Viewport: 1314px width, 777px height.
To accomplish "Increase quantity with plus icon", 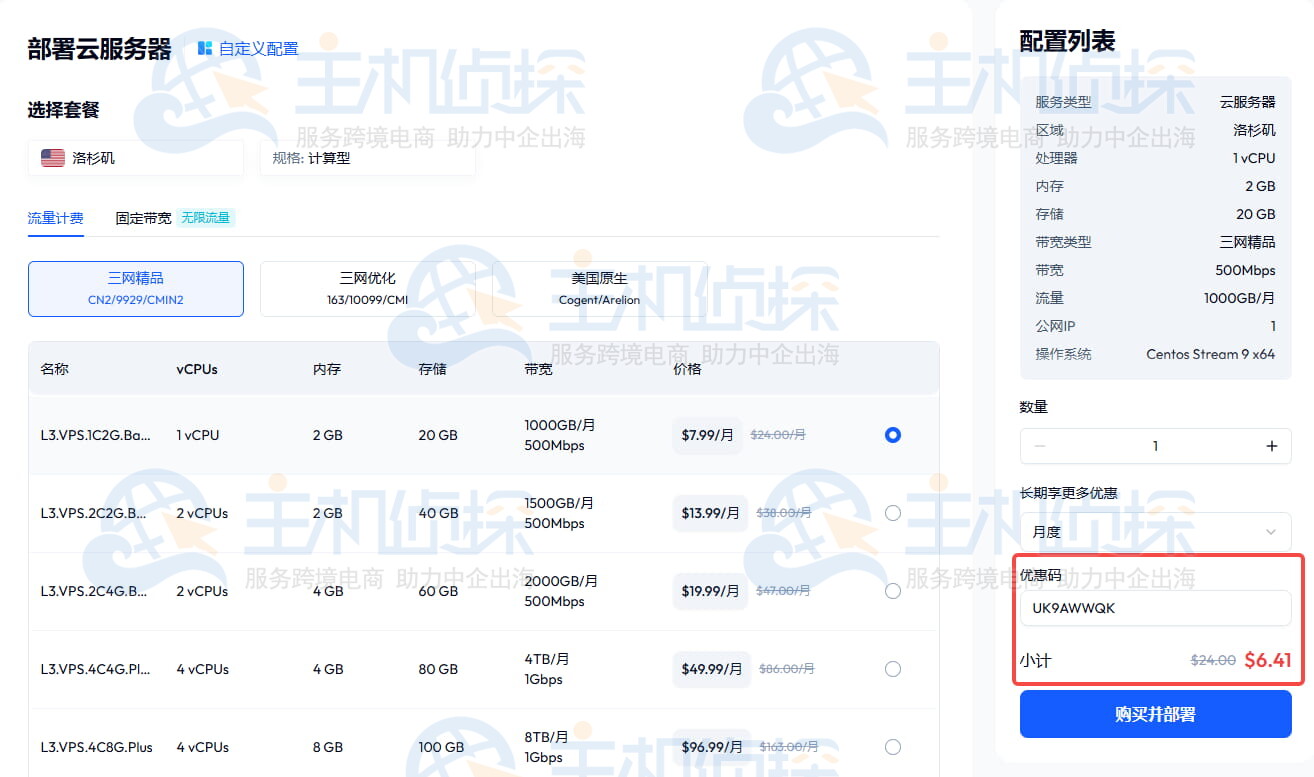I will click(1271, 446).
